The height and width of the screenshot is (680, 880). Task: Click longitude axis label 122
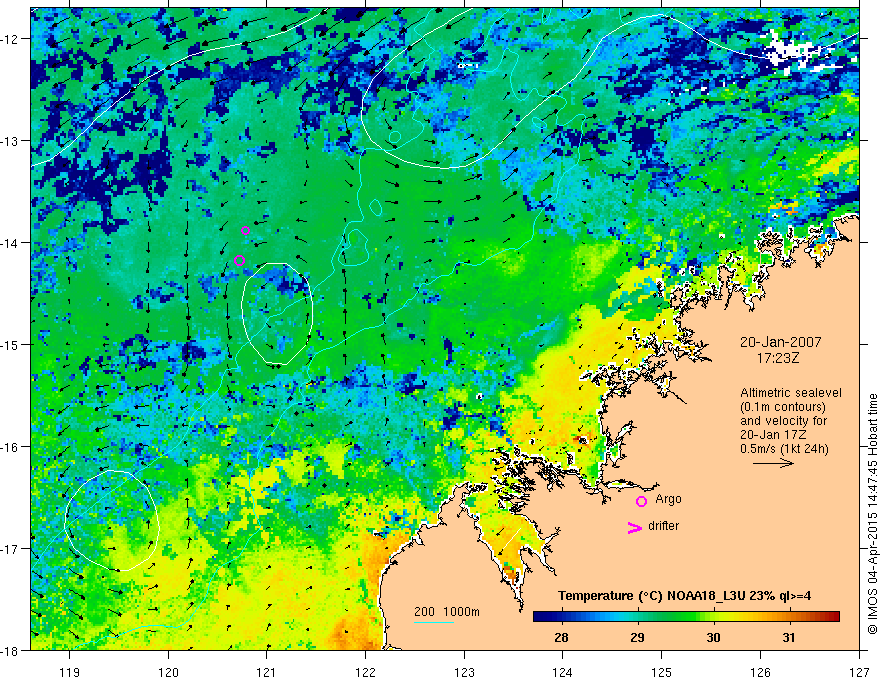[x=365, y=672]
